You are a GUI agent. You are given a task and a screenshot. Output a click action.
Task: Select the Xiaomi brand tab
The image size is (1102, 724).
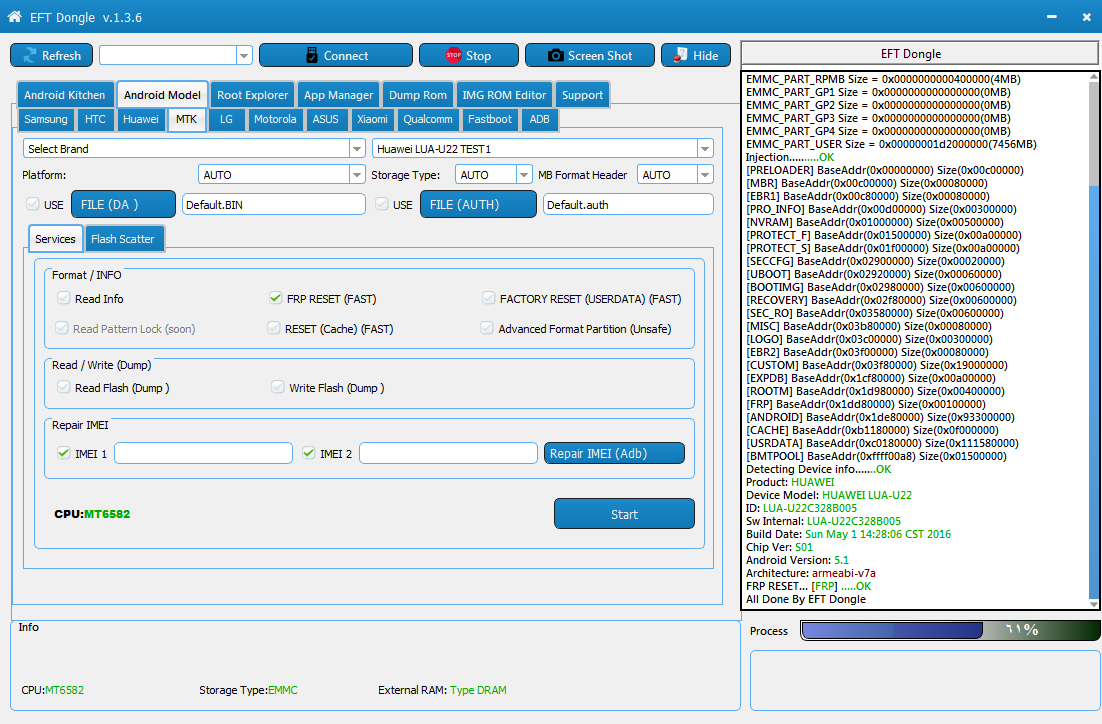pyautogui.click(x=372, y=119)
